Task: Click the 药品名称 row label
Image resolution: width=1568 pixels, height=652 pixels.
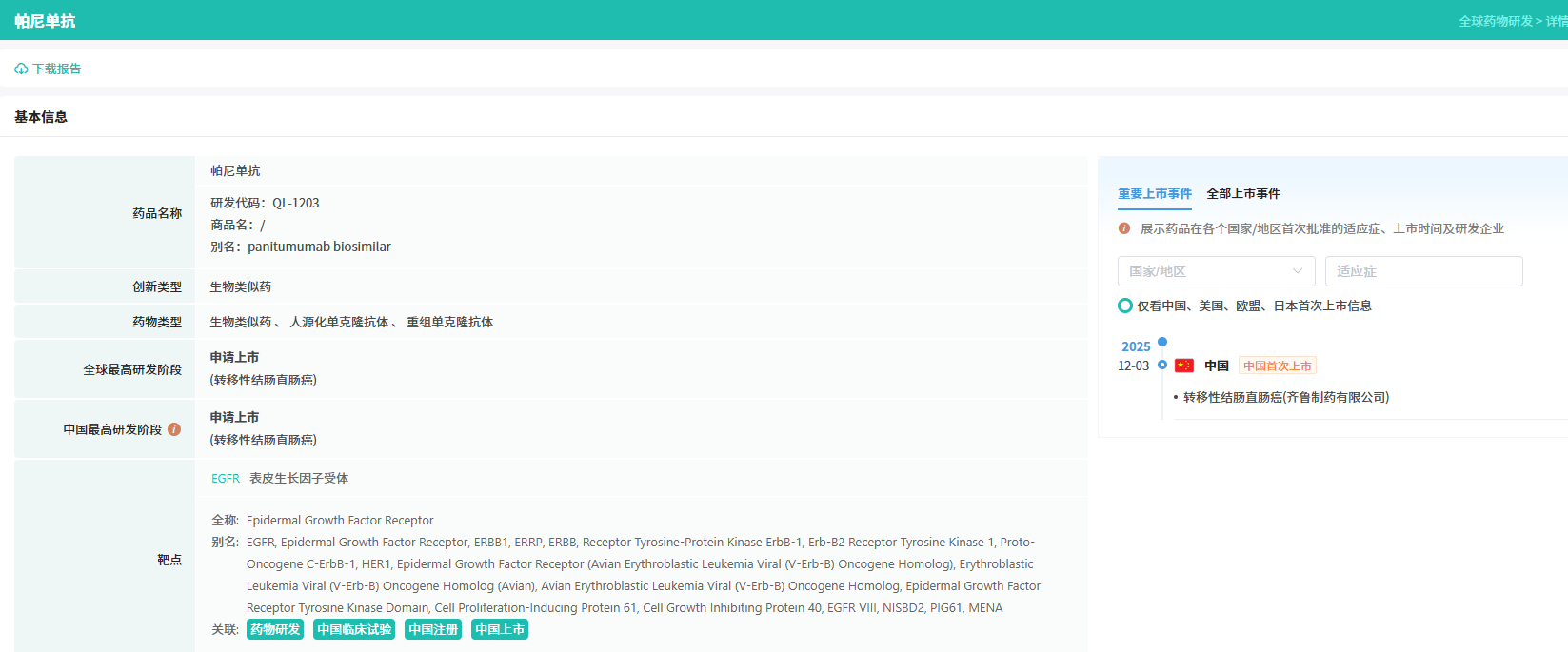Action: (157, 213)
